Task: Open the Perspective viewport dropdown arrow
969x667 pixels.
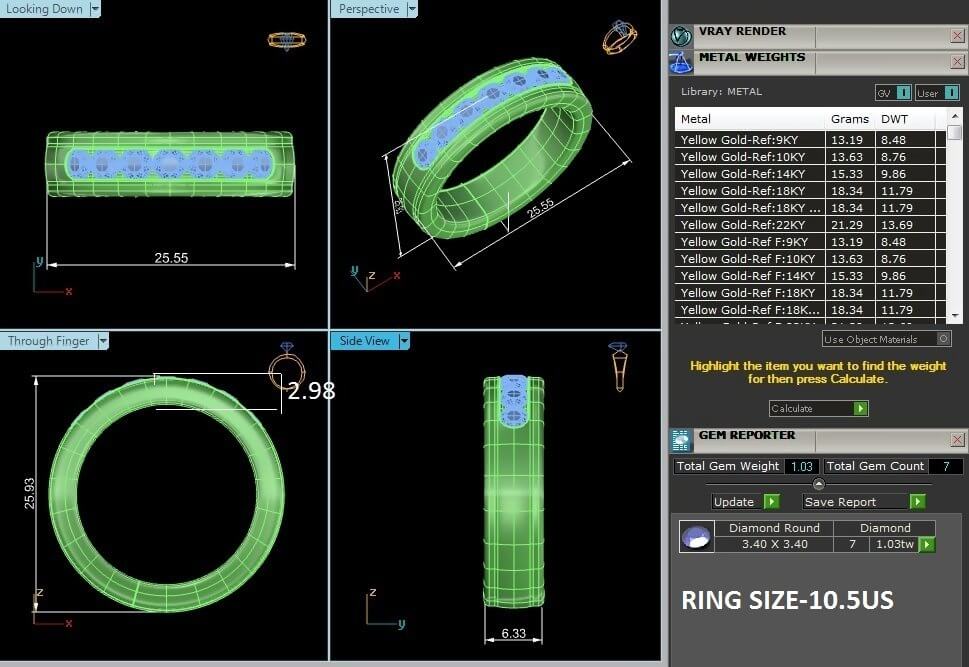Action: tap(411, 9)
